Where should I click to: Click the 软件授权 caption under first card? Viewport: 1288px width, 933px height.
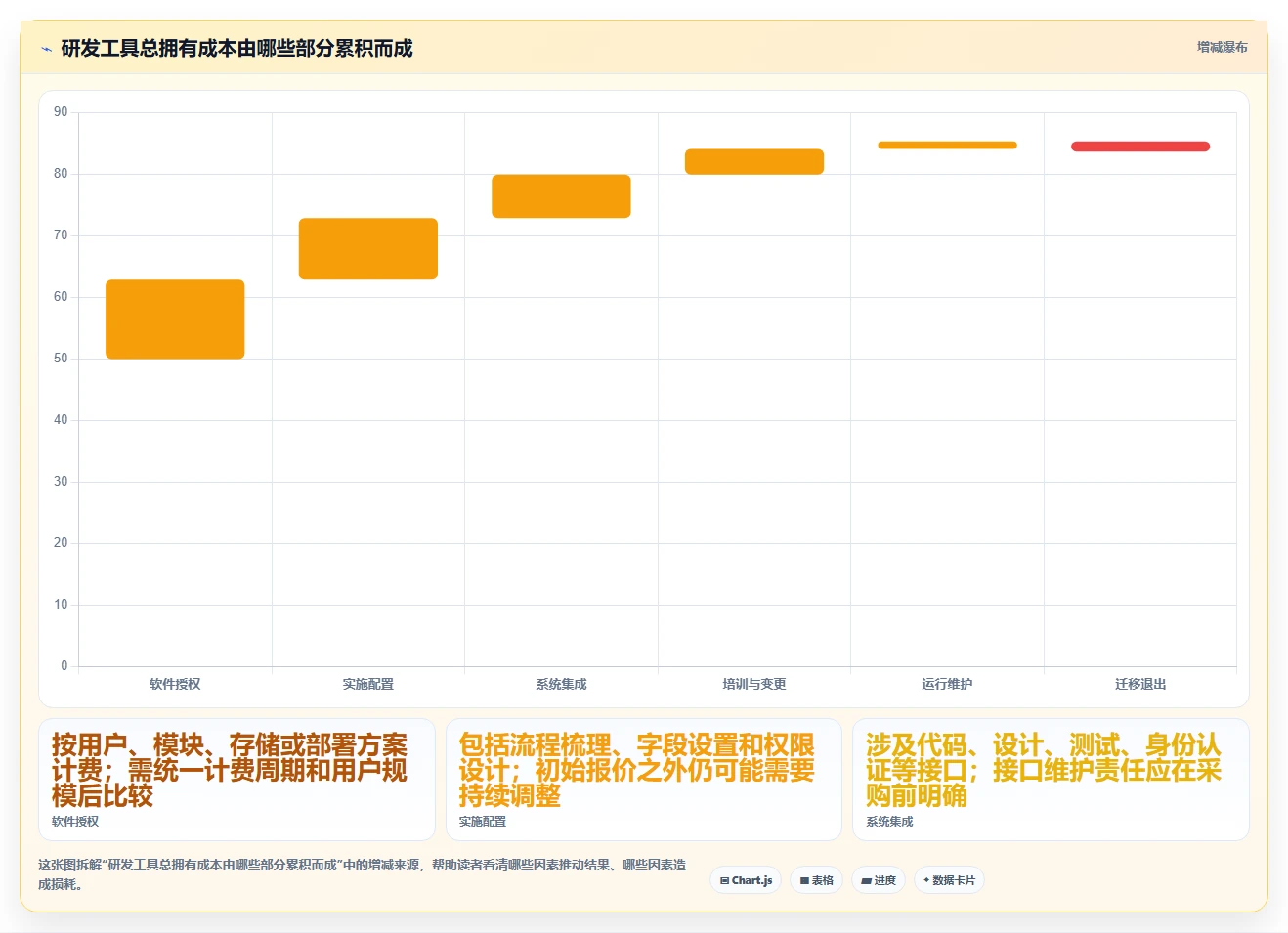coord(75,822)
